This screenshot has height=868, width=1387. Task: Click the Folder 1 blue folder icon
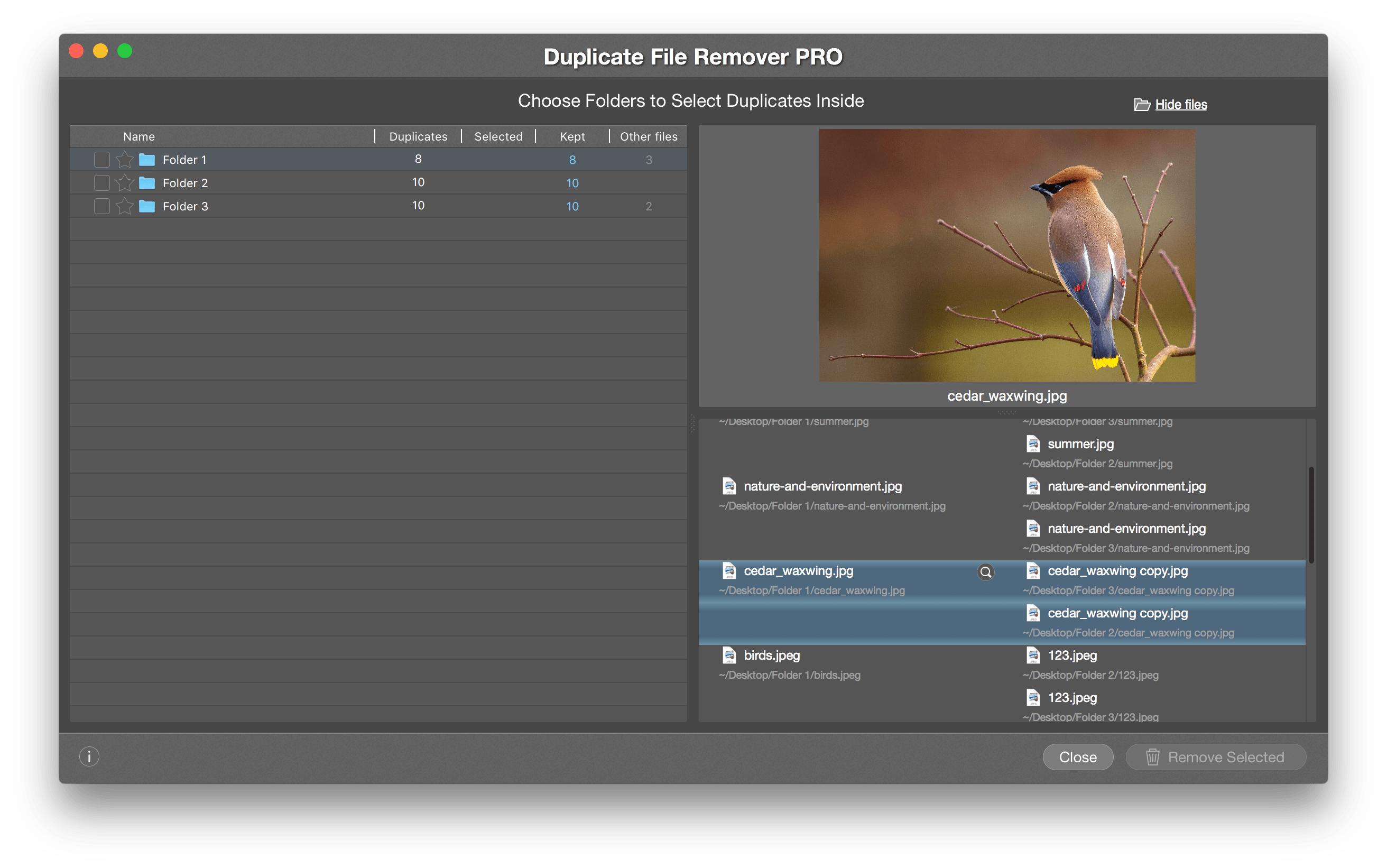(x=147, y=159)
